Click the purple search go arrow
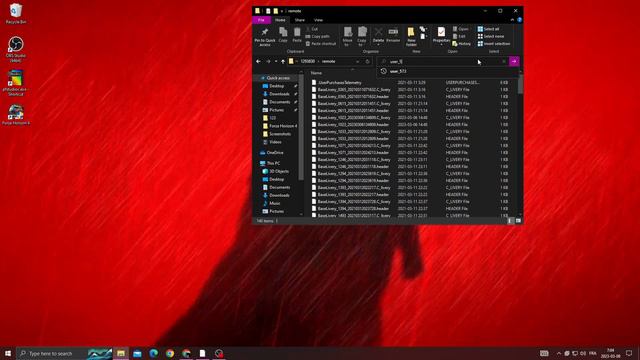The image size is (640, 360). coord(514,61)
